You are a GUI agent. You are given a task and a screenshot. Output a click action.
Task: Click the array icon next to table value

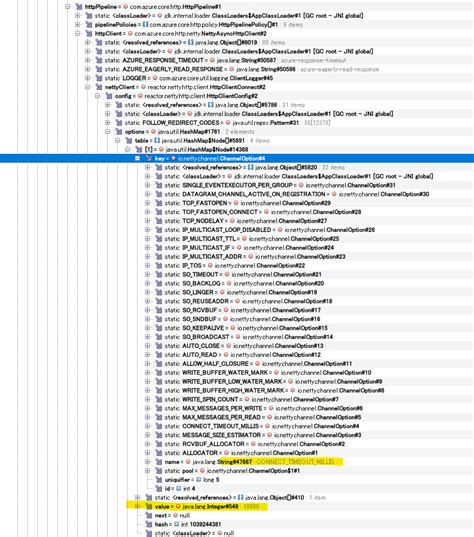[157, 140]
